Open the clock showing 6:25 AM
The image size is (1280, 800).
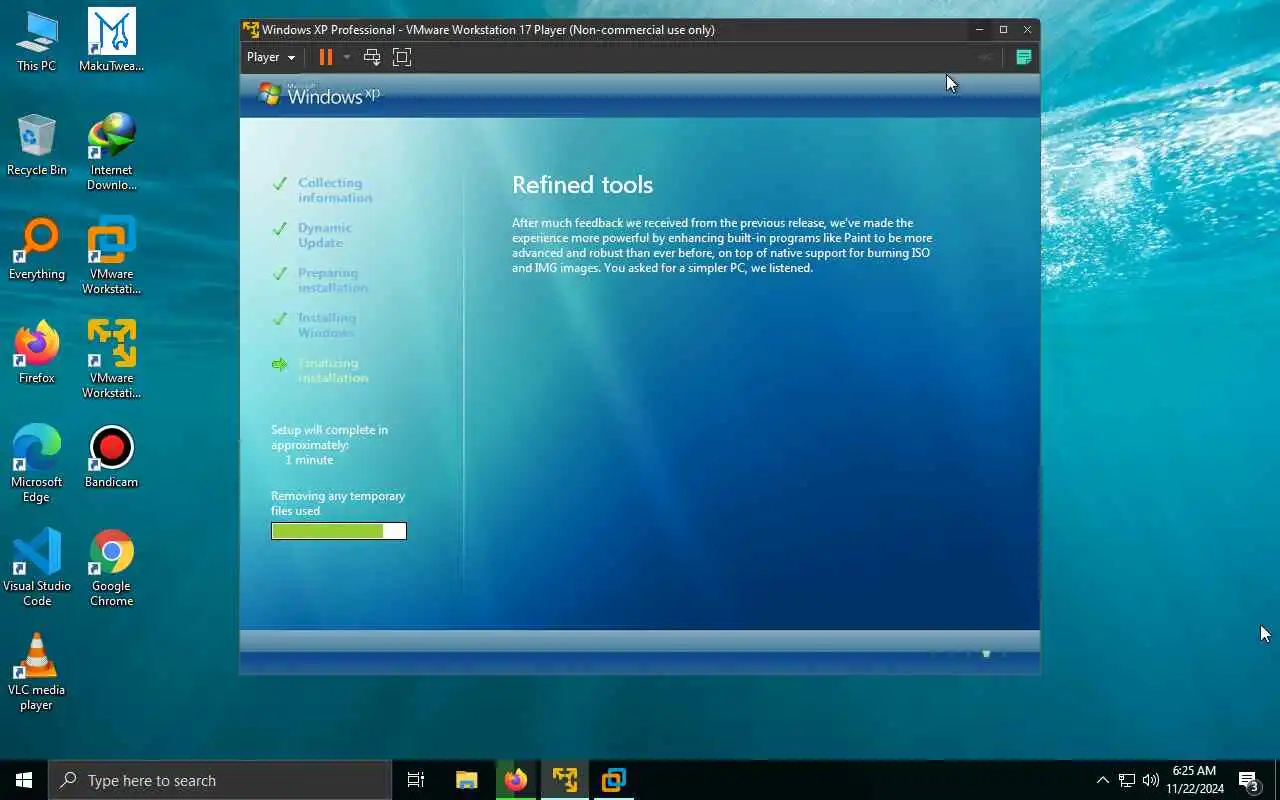[x=1195, y=780]
